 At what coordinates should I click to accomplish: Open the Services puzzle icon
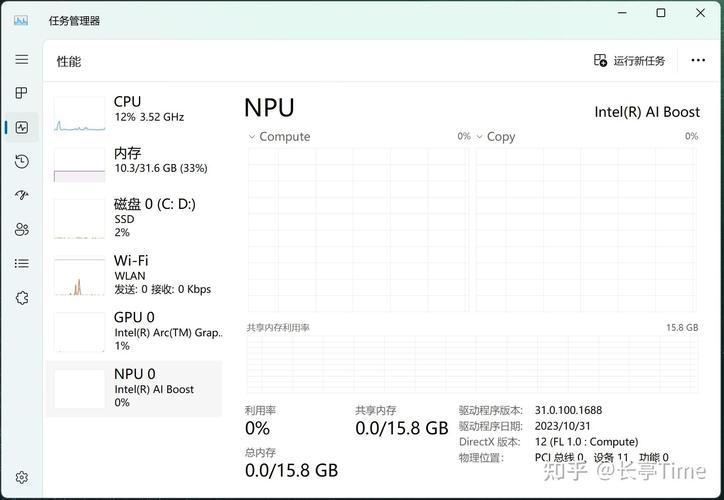22,298
